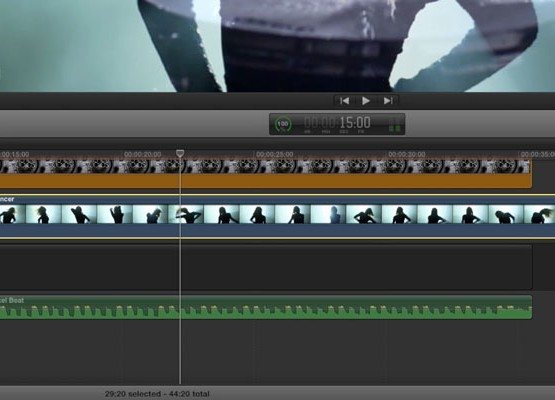Click the playhead handle on the ruler
Image resolution: width=555 pixels, height=400 pixels.
pyautogui.click(x=180, y=153)
